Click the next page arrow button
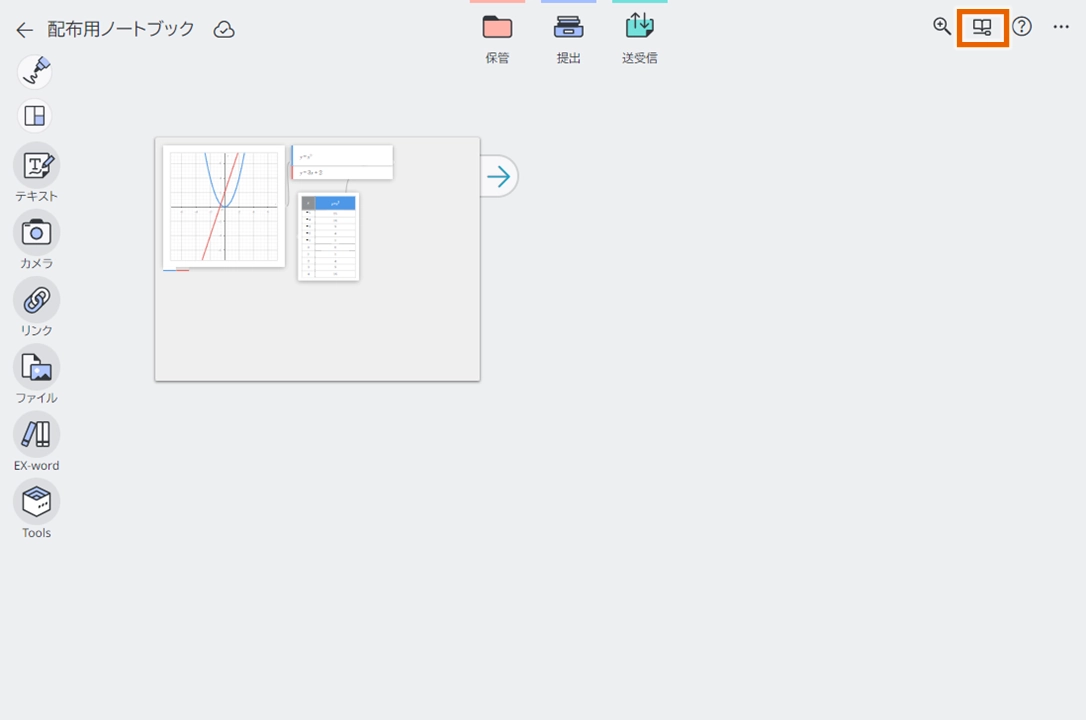Viewport: 1086px width, 720px height. click(499, 177)
